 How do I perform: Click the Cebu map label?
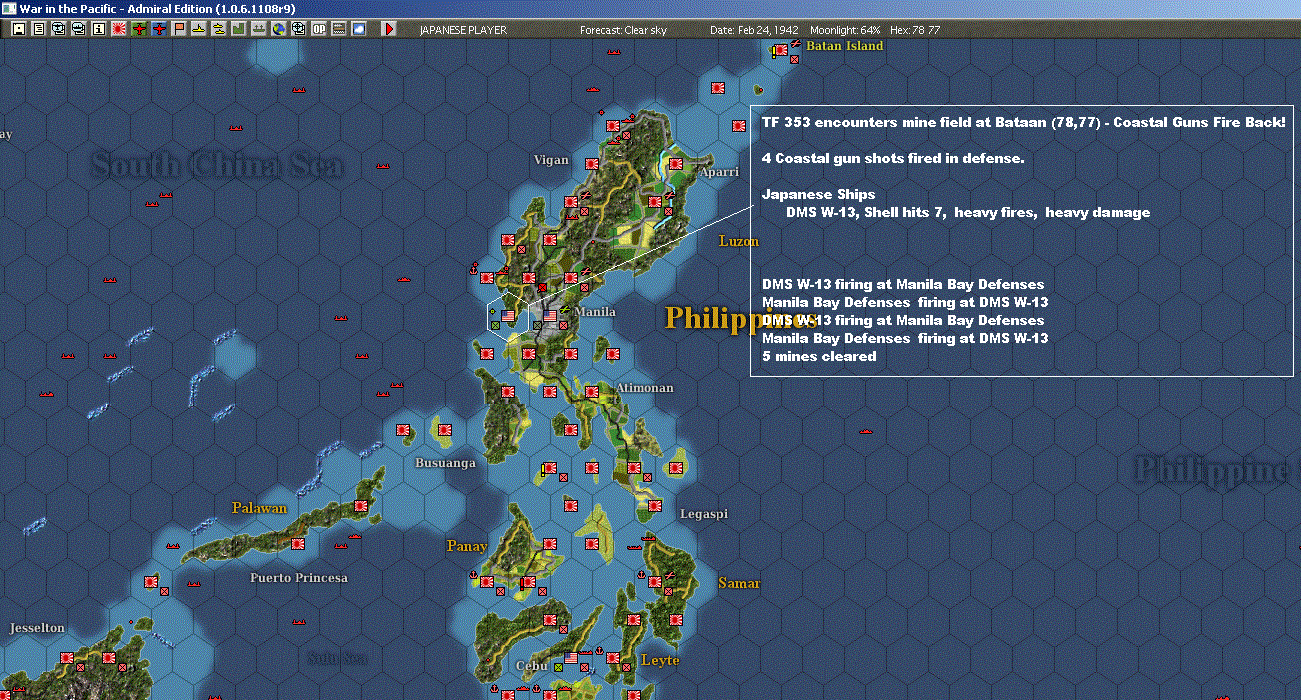coord(533,665)
